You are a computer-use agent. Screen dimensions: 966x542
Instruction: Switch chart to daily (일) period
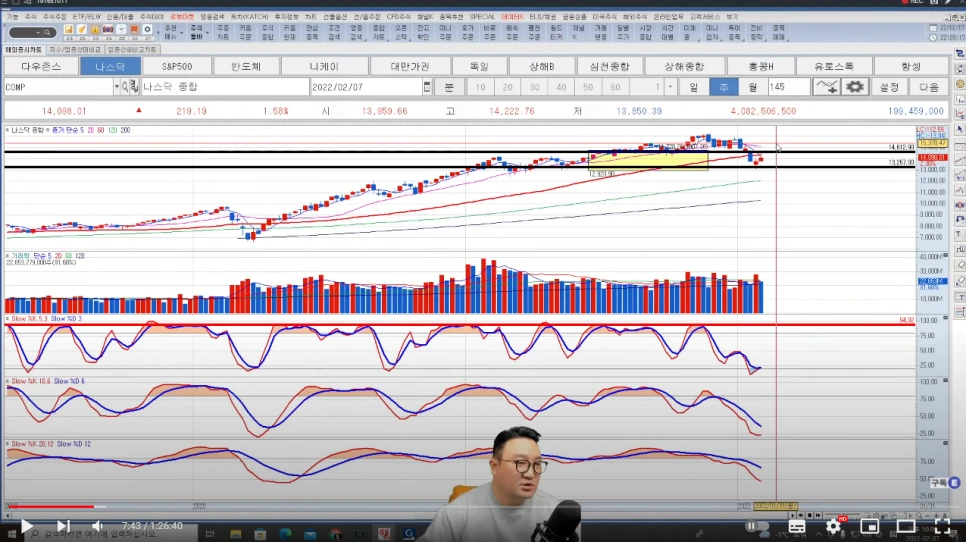click(x=694, y=87)
